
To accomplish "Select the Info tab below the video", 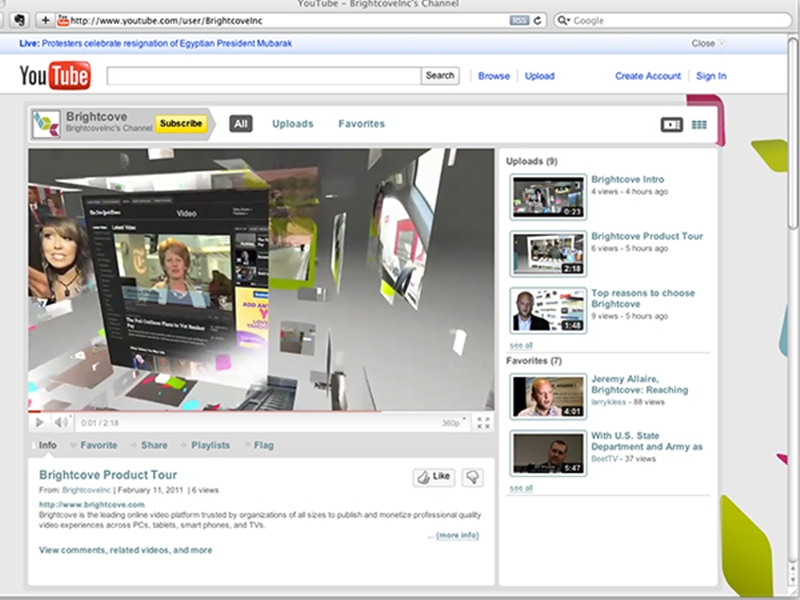I will pos(47,445).
